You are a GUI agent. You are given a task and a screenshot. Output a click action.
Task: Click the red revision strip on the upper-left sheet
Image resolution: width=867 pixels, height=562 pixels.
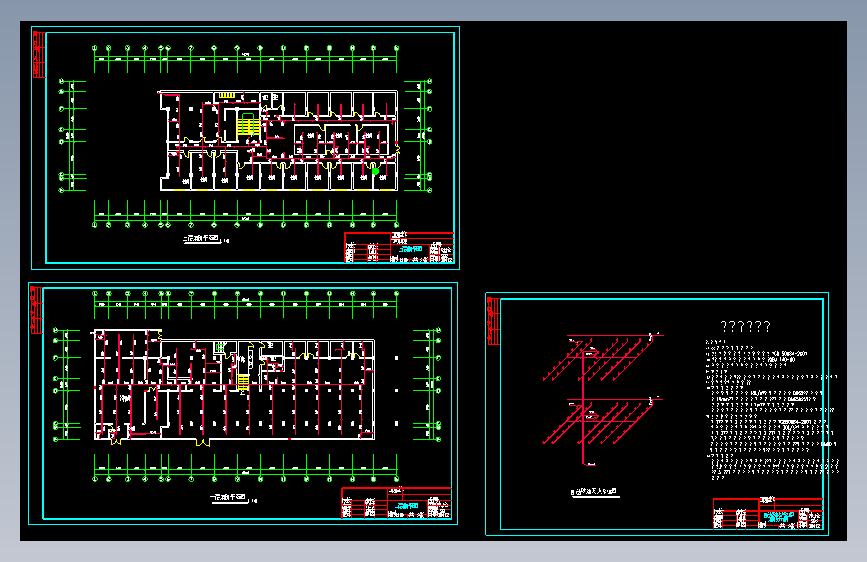[x=39, y=54]
